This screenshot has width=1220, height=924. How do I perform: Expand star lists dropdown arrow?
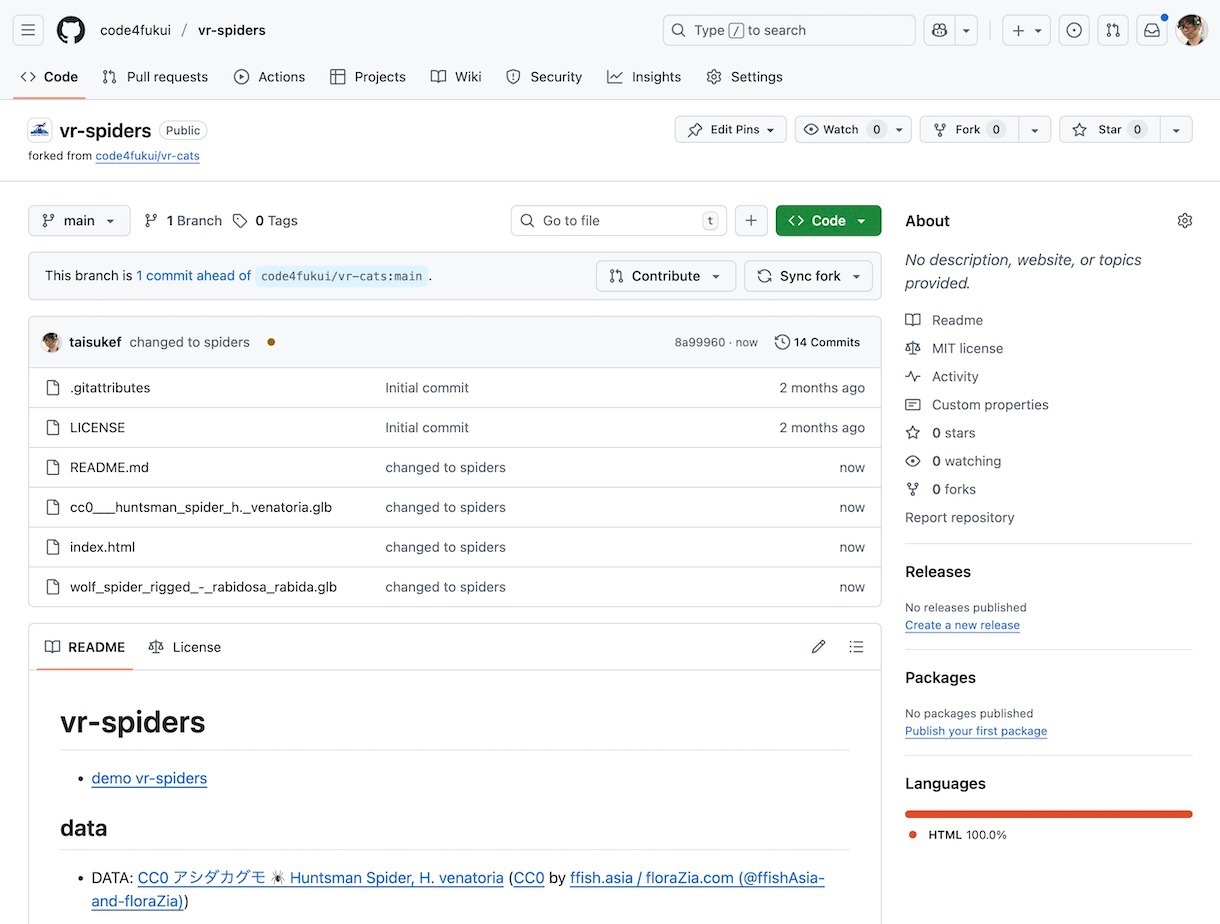coord(1176,130)
